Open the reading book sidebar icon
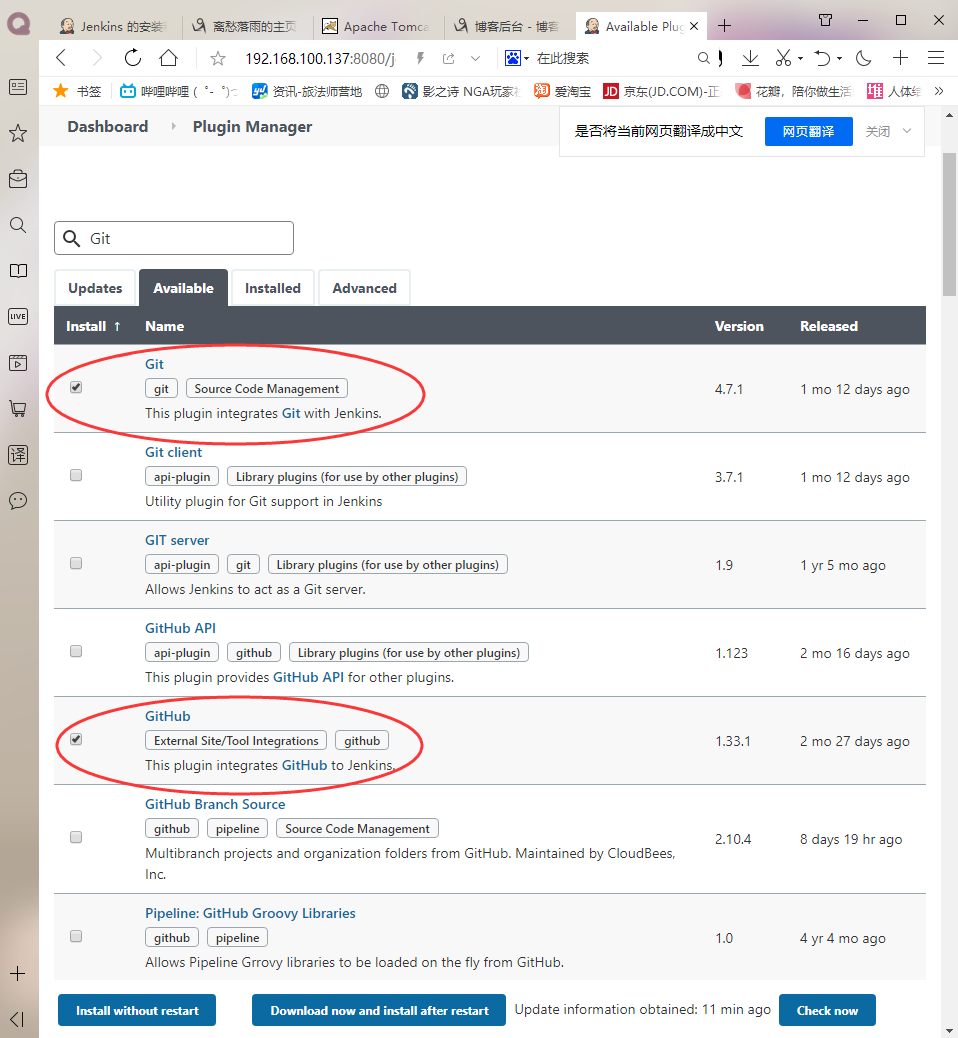The width and height of the screenshot is (958, 1038). coord(18,271)
